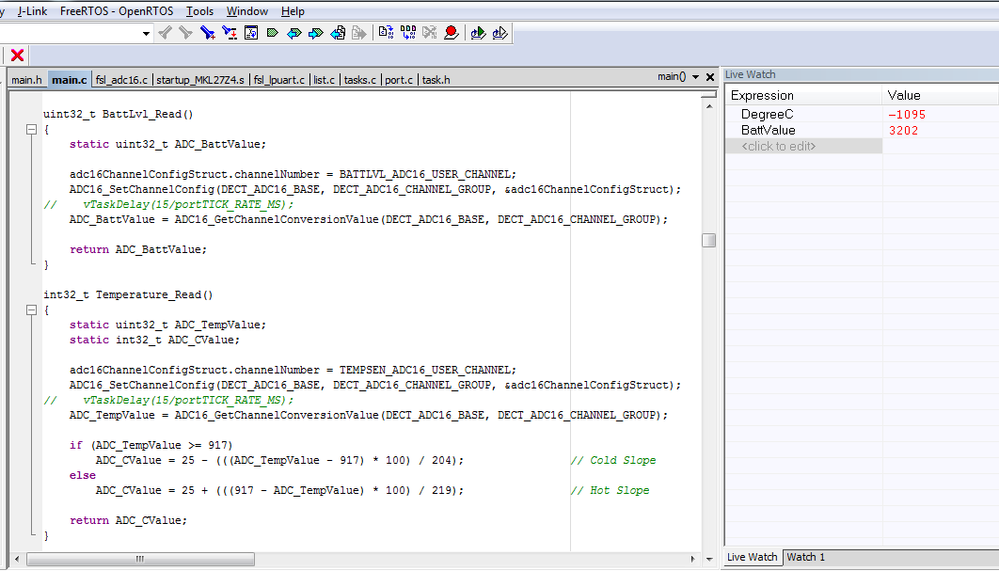Start Download and Debug with green play icon
Image resolution: width=999 pixels, height=571 pixels.
point(478,33)
